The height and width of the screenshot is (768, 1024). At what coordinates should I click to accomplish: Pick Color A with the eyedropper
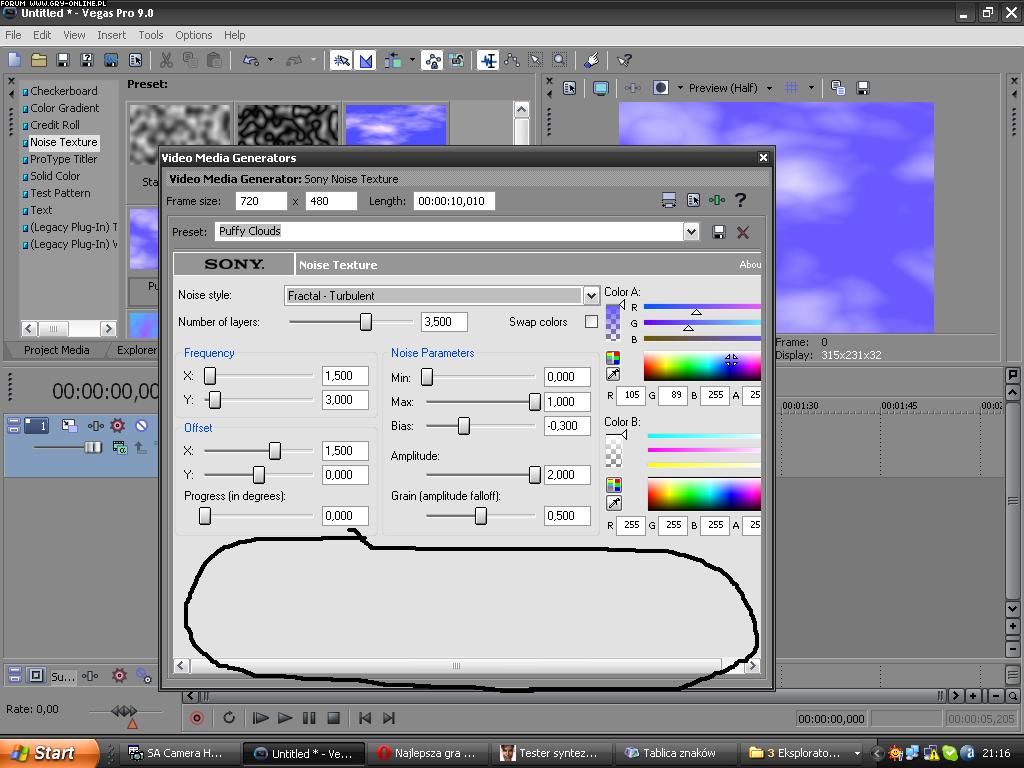tap(613, 374)
